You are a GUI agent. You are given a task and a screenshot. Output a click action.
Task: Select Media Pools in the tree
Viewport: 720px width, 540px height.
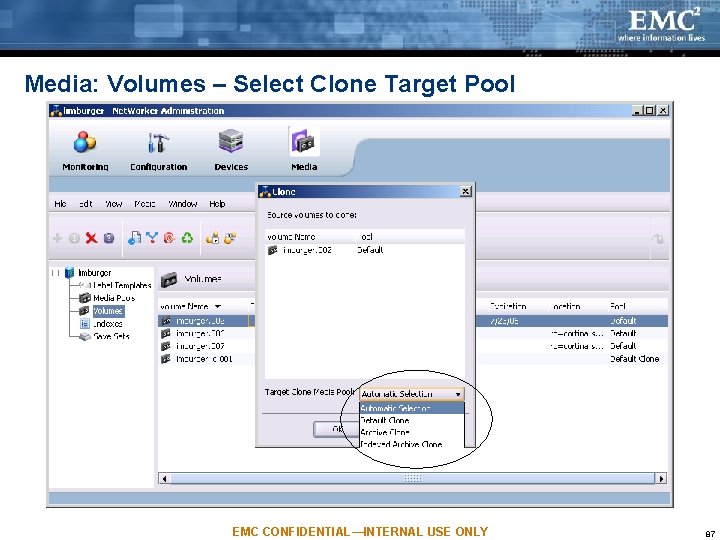(114, 298)
